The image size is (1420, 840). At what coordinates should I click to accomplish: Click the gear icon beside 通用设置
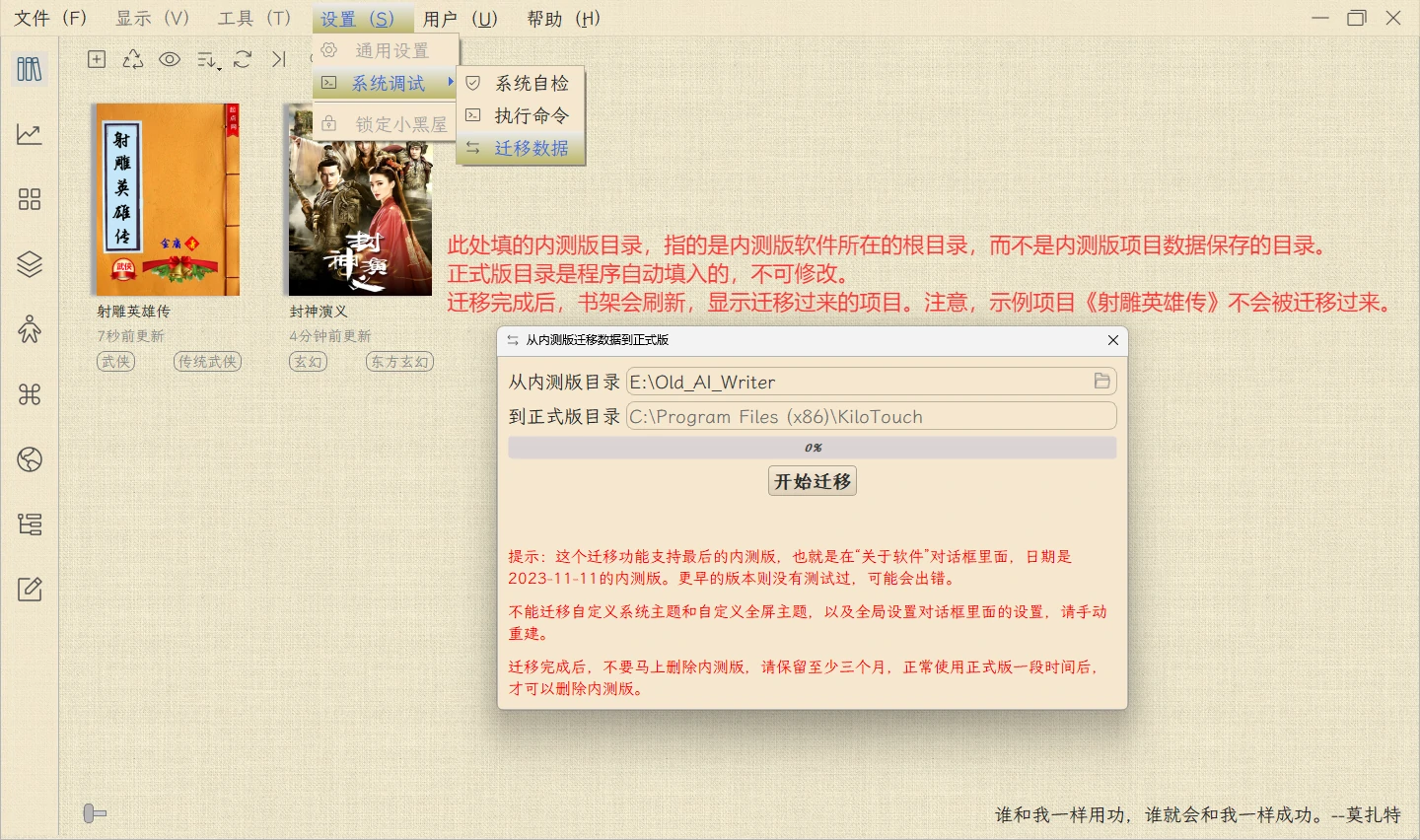point(329,49)
